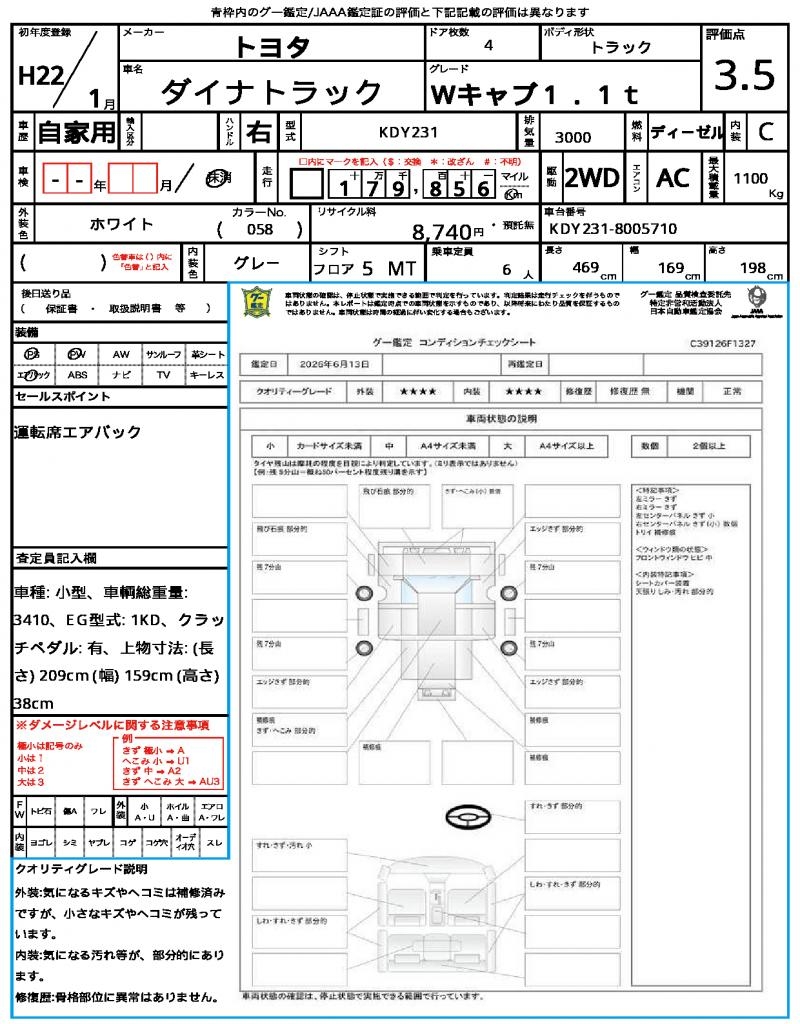Click the circled エアバック equipment cell

(x=33, y=375)
